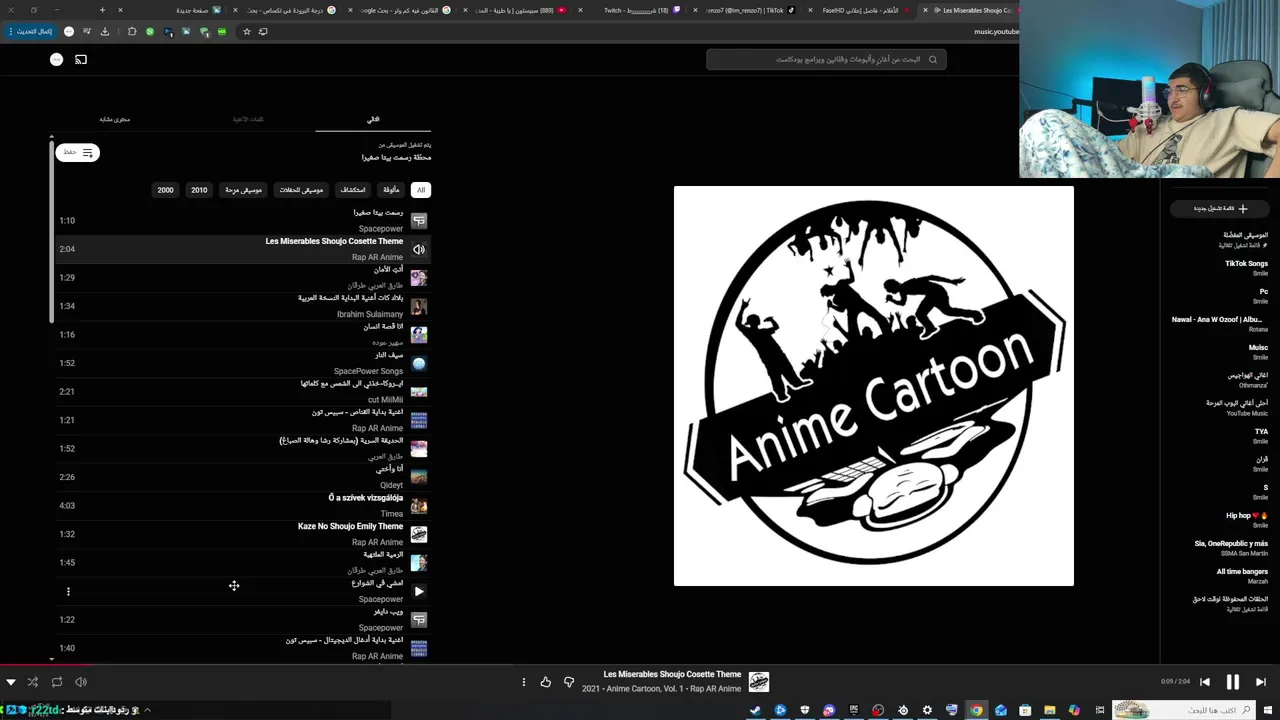1280x720 pixels.
Task: Click the save queue to playlist button
Action: (x=77, y=152)
